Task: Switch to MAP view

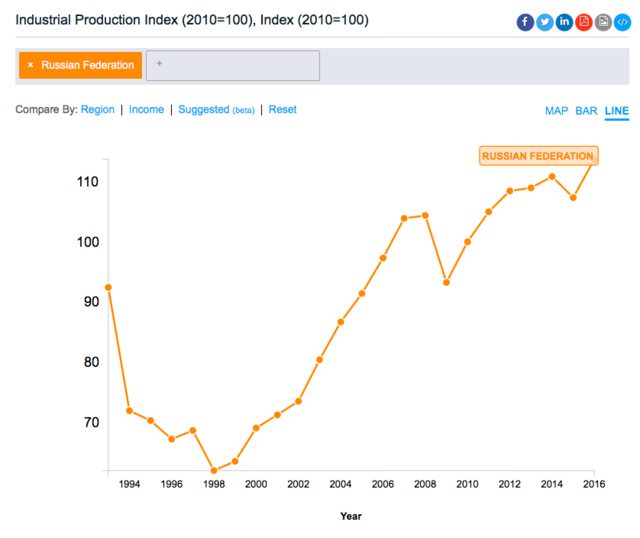Action: pos(556,111)
